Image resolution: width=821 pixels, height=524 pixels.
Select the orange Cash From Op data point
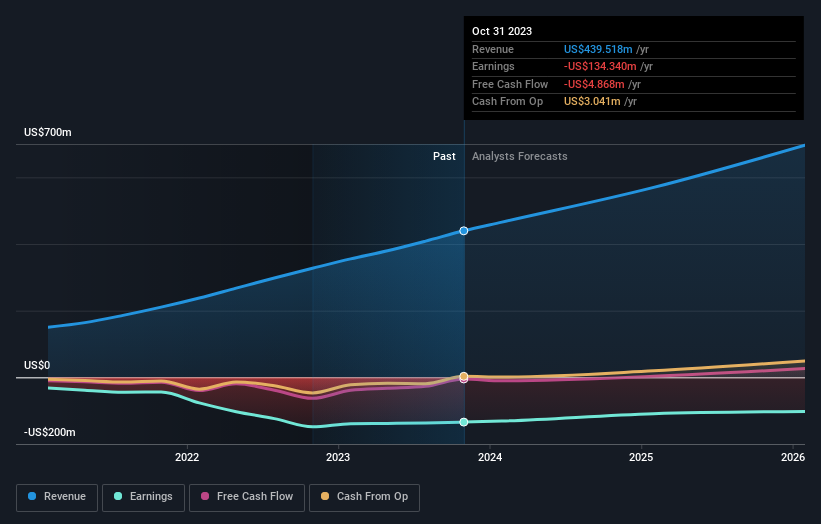click(x=464, y=376)
